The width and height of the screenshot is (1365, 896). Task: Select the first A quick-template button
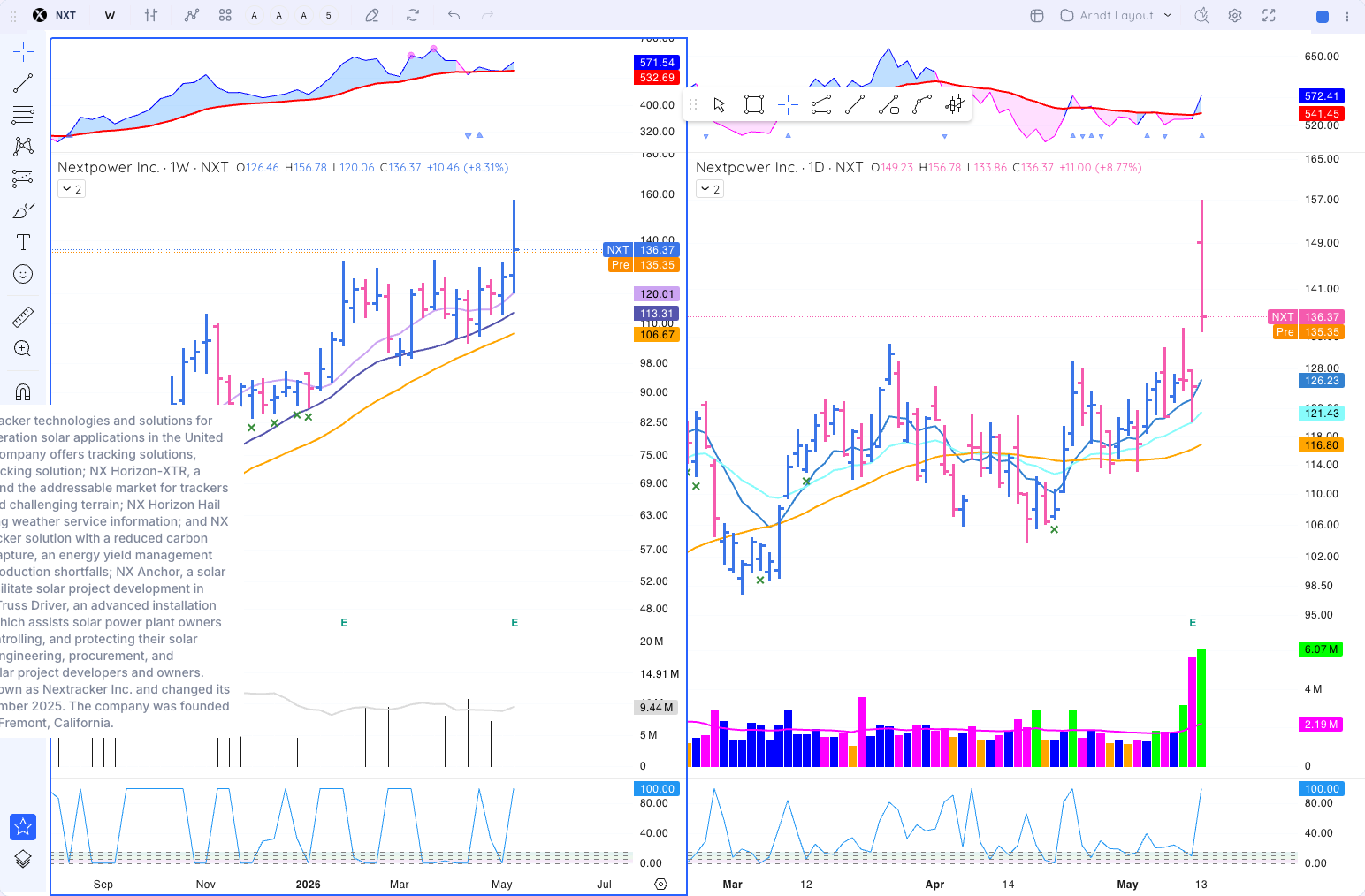coord(255,15)
